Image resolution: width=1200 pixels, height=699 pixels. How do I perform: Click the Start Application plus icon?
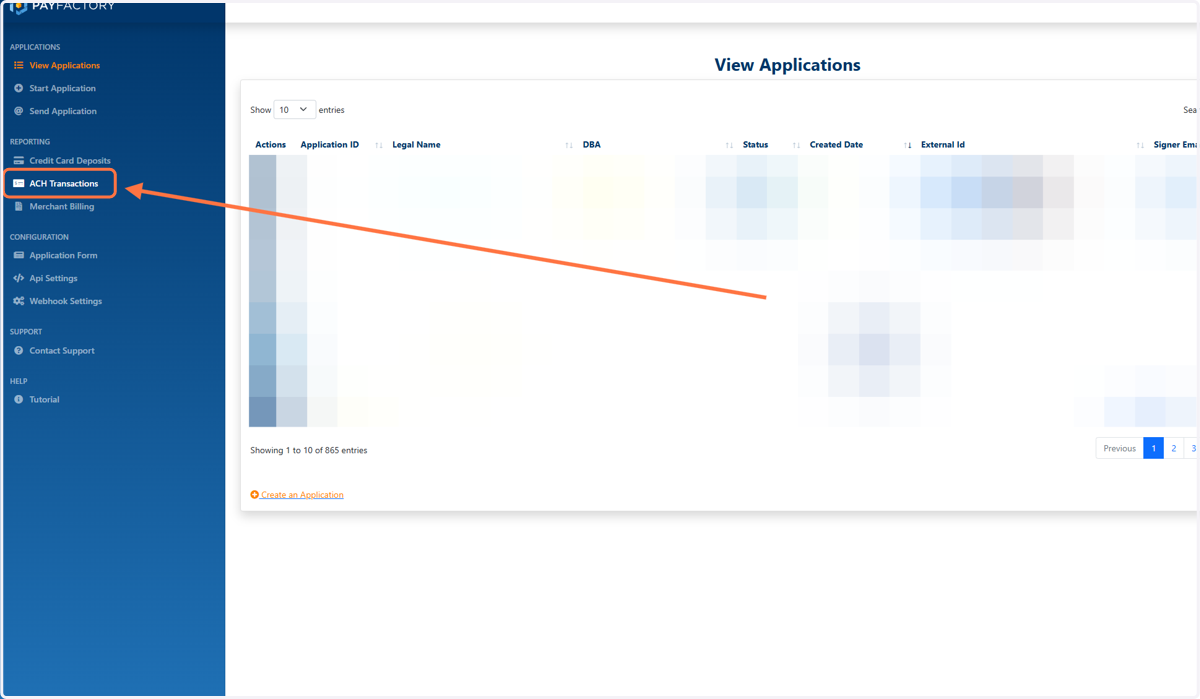(18, 88)
